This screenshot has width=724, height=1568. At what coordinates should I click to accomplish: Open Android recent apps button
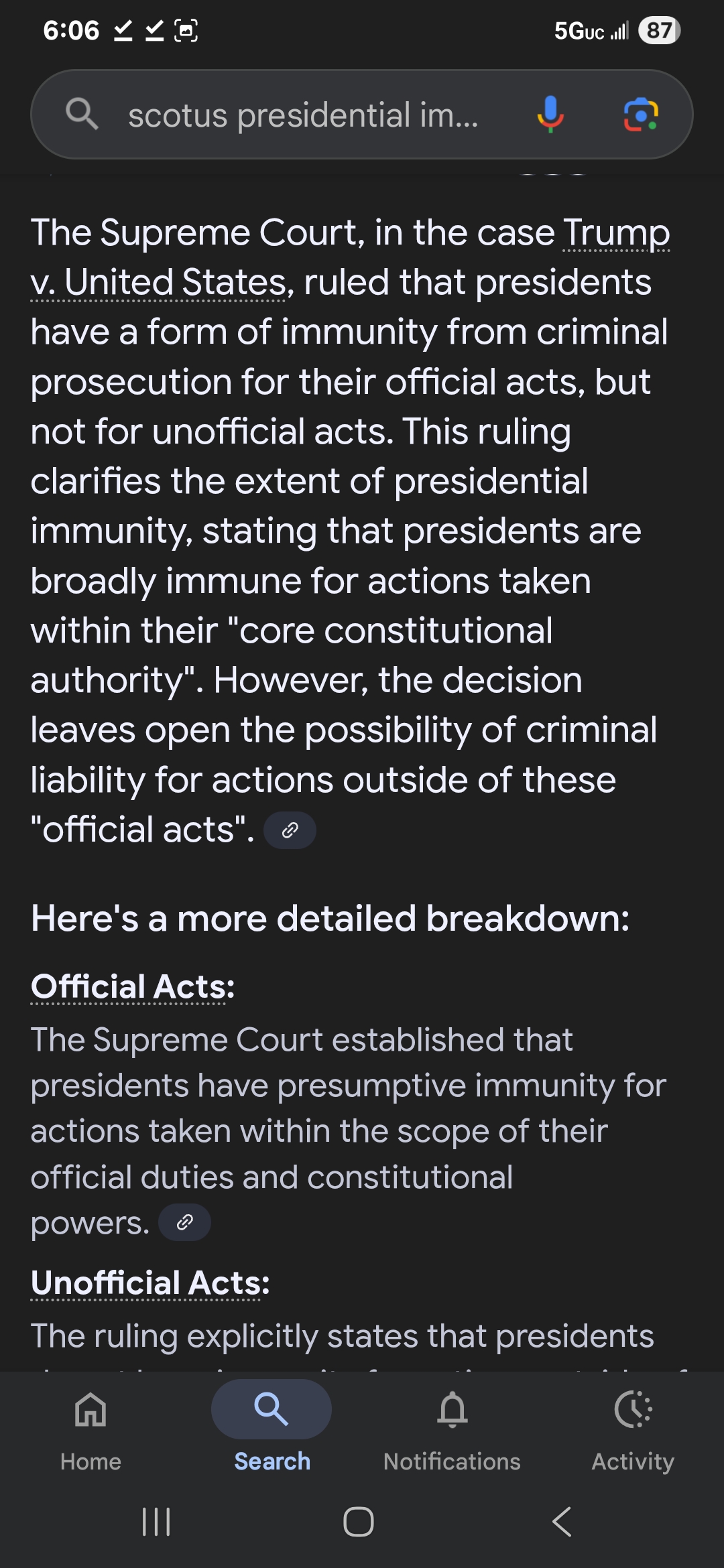tap(156, 1522)
